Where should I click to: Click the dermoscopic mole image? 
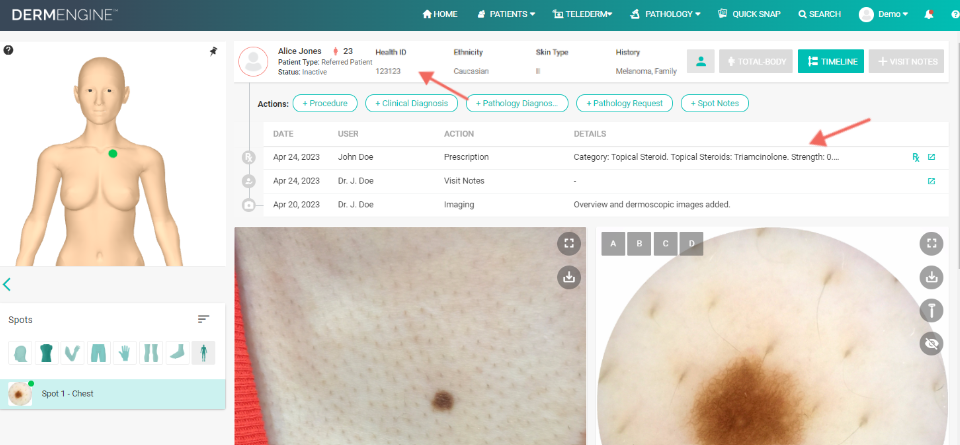[x=773, y=336]
